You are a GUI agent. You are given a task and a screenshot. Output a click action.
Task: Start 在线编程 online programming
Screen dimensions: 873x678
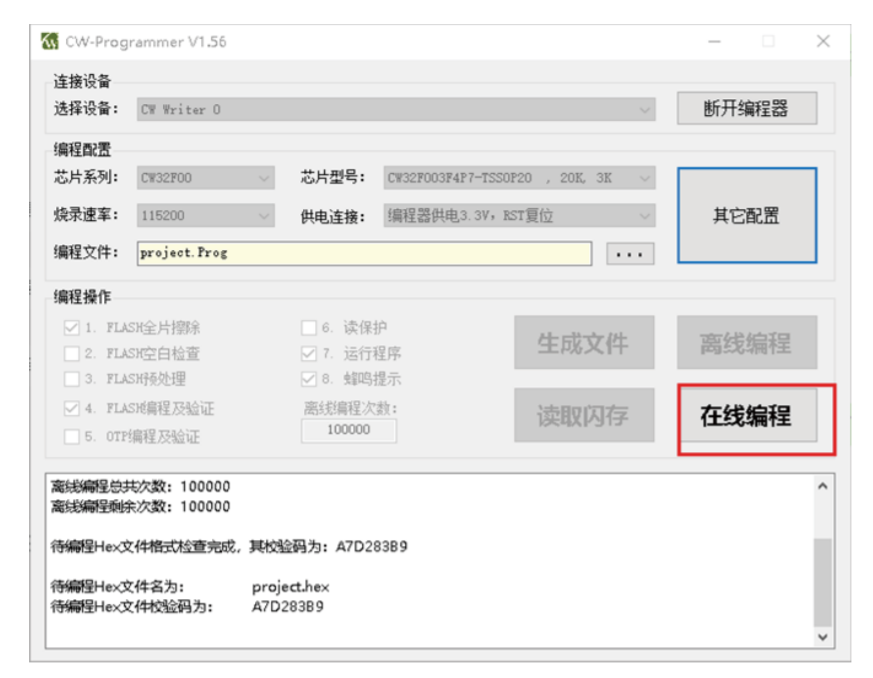[x=747, y=415]
